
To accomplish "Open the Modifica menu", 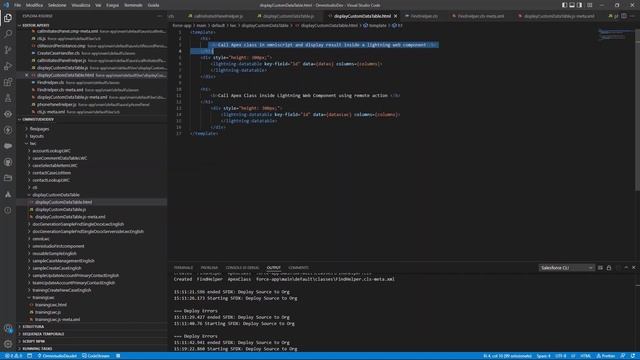I will coord(34,5).
